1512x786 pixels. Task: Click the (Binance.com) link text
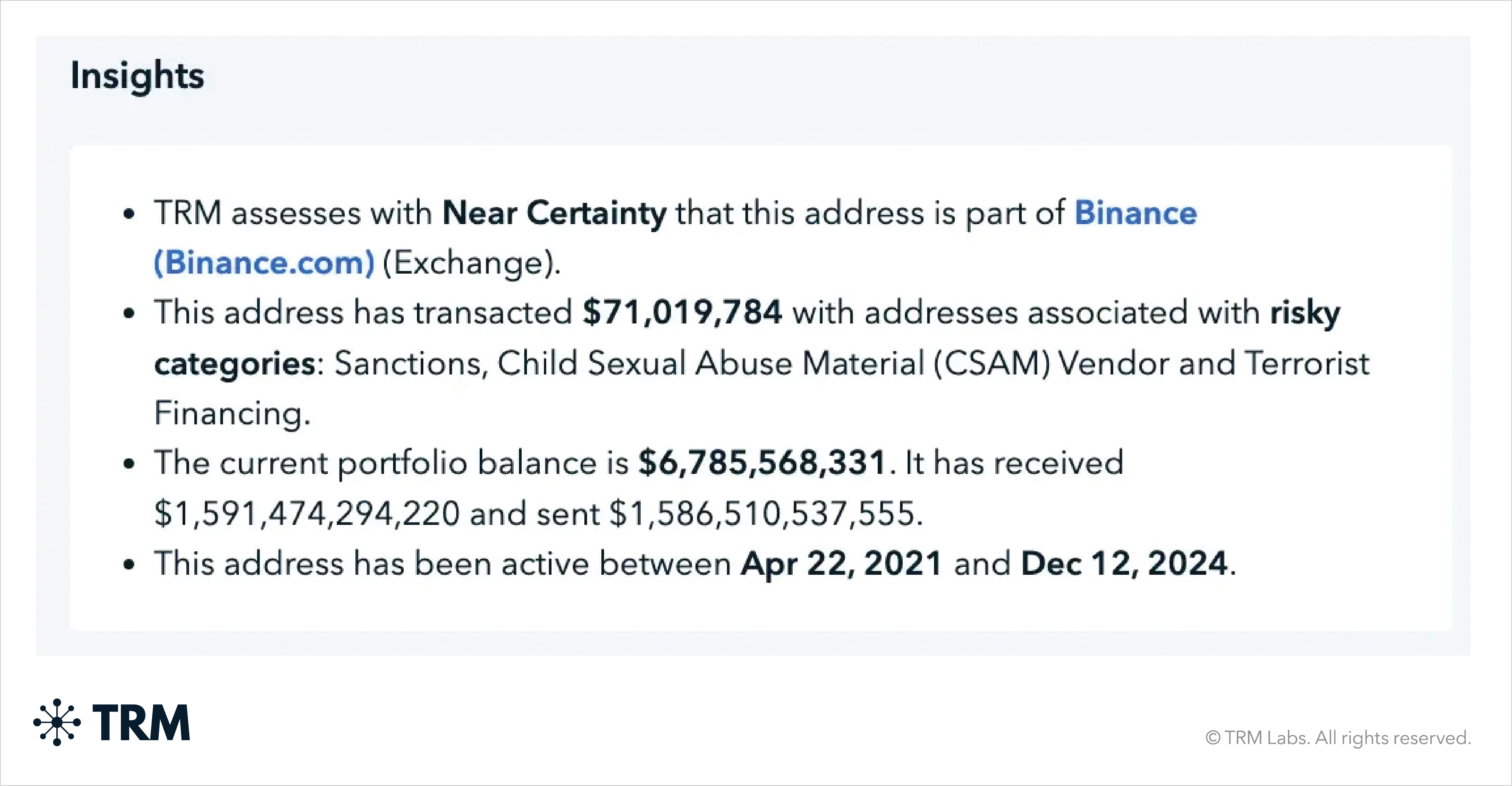pos(264,262)
